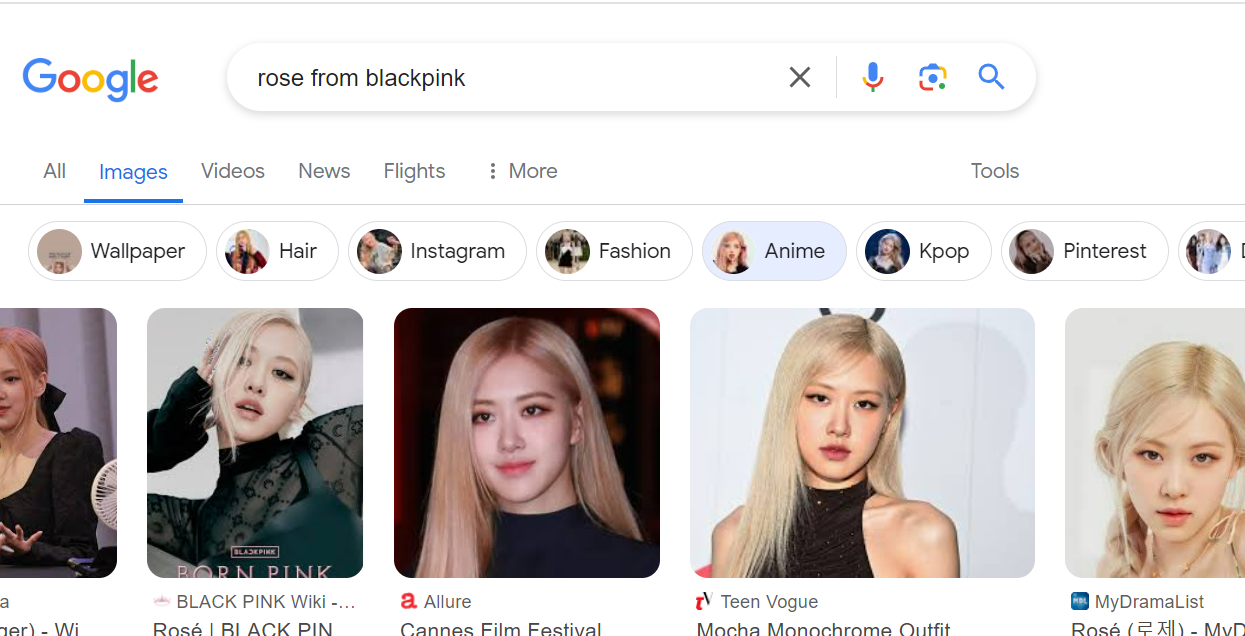Click the MyDramaList source link
Image resolution: width=1245 pixels, height=636 pixels.
coord(1150,602)
